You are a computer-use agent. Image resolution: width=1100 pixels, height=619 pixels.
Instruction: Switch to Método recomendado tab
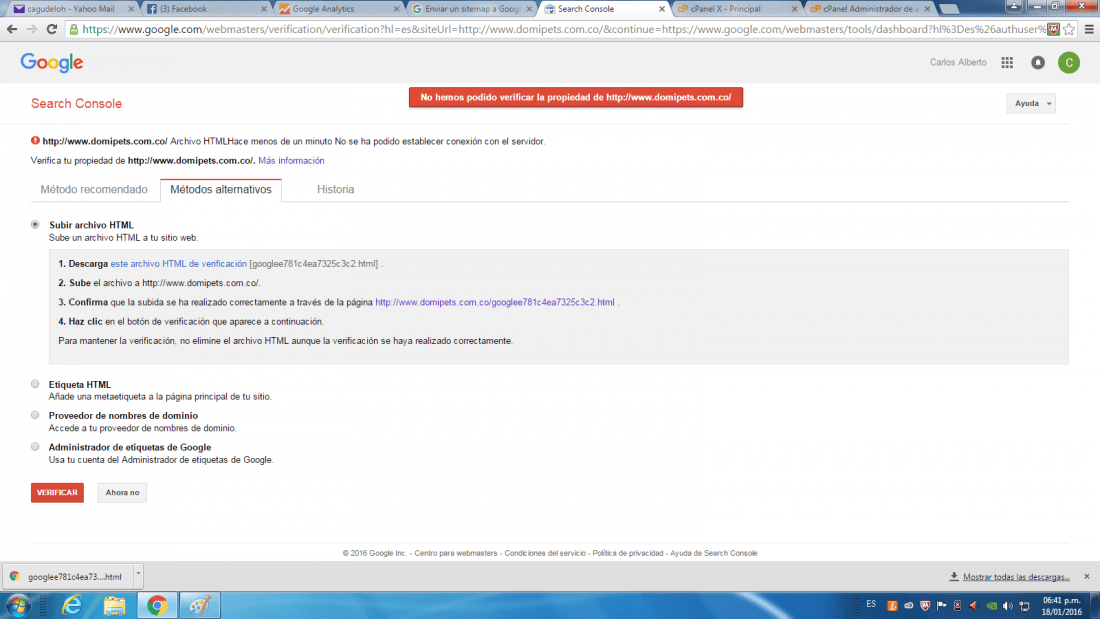tap(94, 189)
